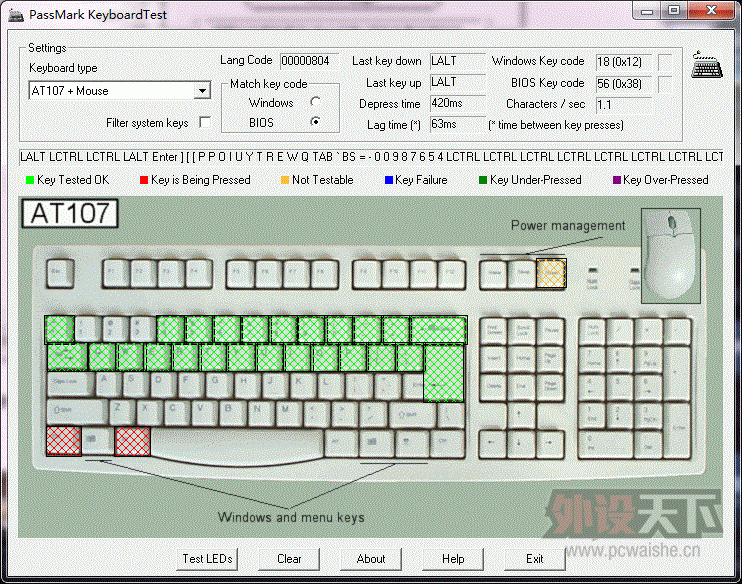Click the PassMark title bar app icon
The width and height of the screenshot is (742, 584).
click(17, 15)
